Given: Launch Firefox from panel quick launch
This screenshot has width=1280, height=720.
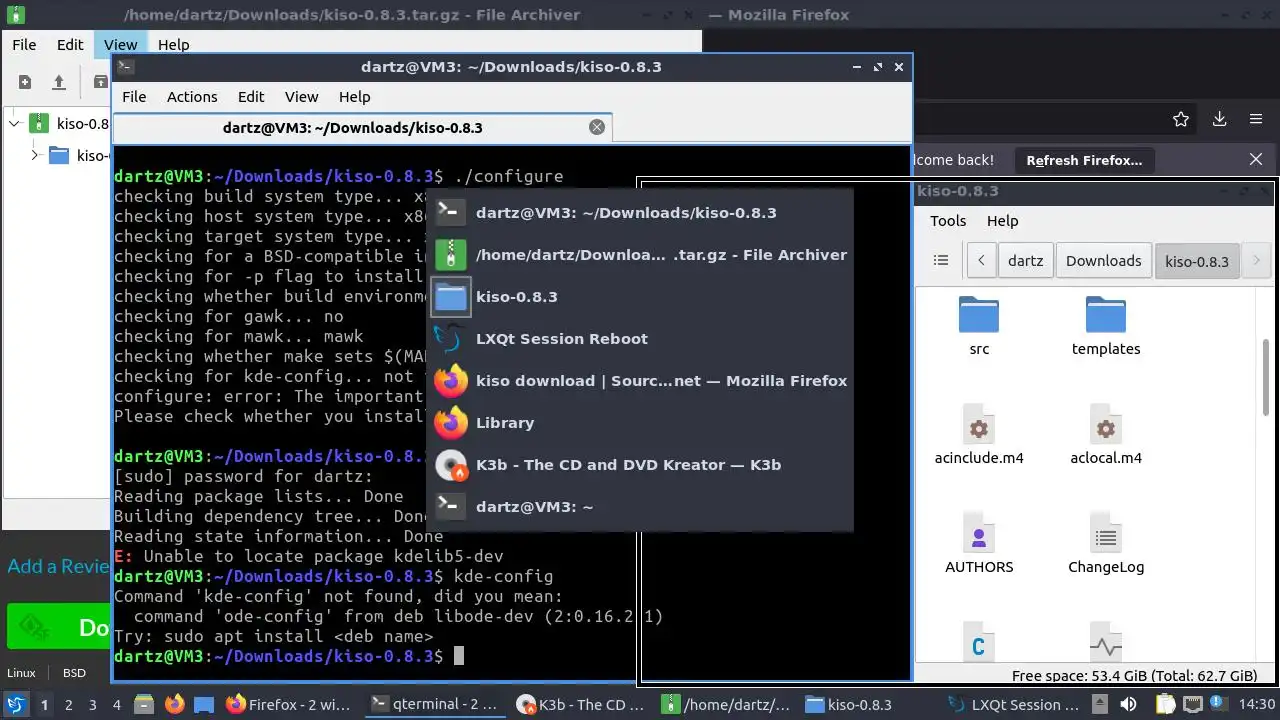Looking at the screenshot, I should tap(175, 704).
